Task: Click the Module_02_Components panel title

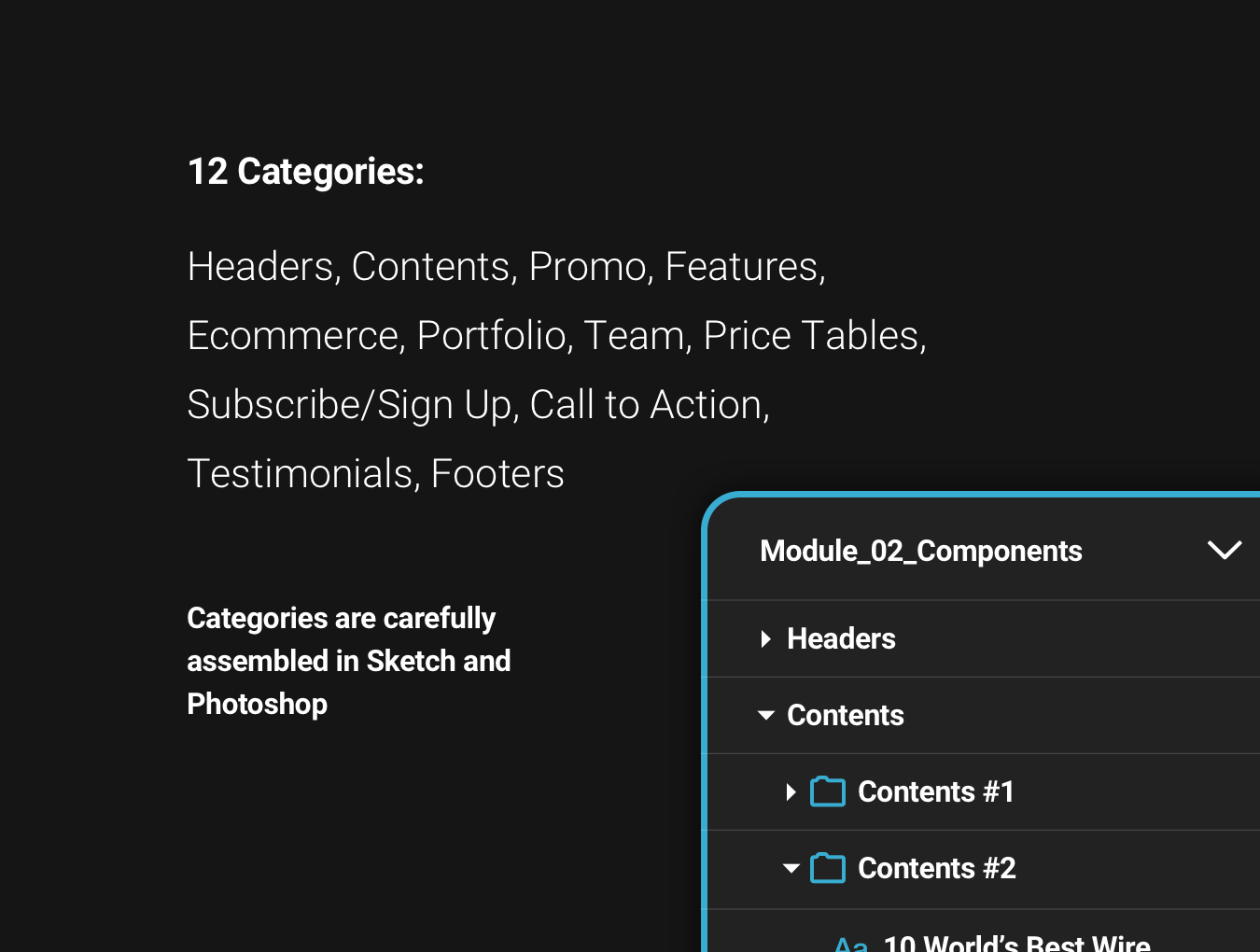Action: [x=920, y=551]
